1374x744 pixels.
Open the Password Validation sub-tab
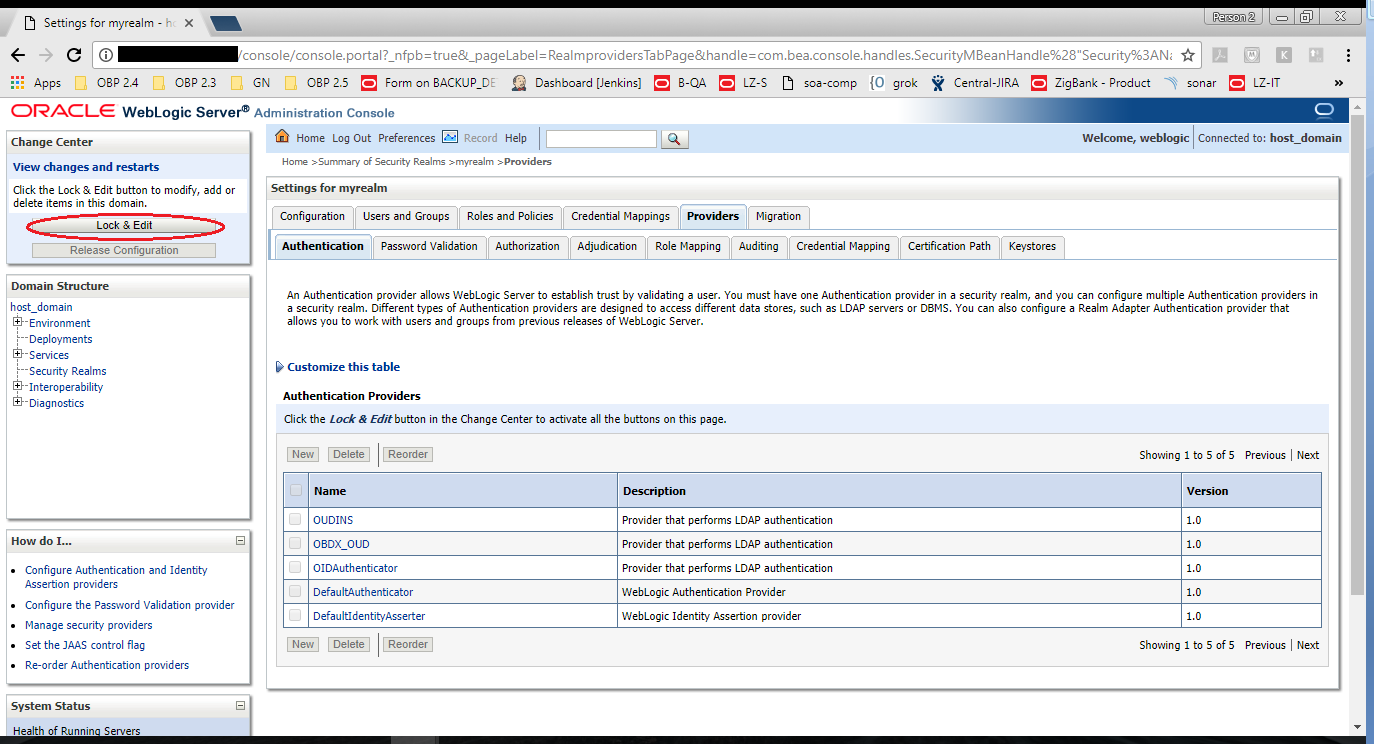tap(429, 246)
